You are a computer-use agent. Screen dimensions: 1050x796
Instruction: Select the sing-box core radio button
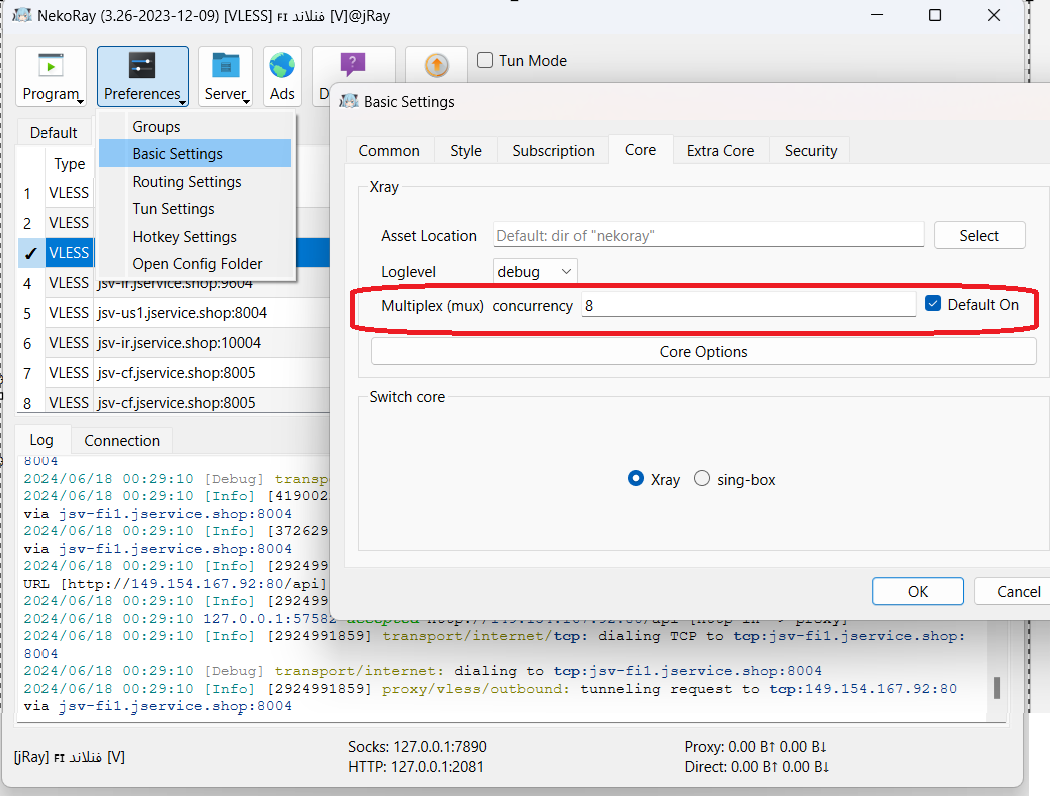pyautogui.click(x=702, y=479)
